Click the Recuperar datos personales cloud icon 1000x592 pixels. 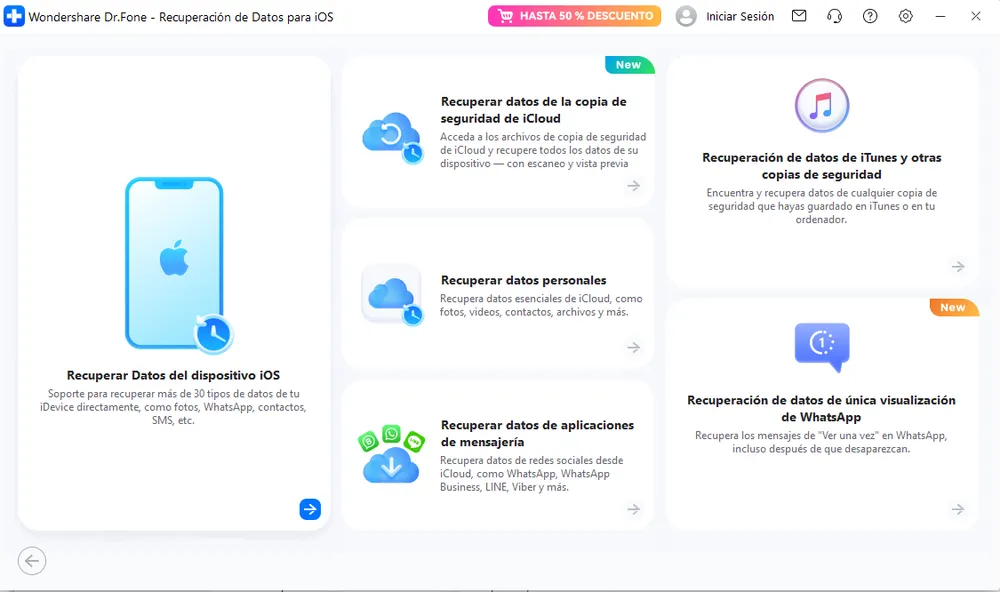(392, 295)
